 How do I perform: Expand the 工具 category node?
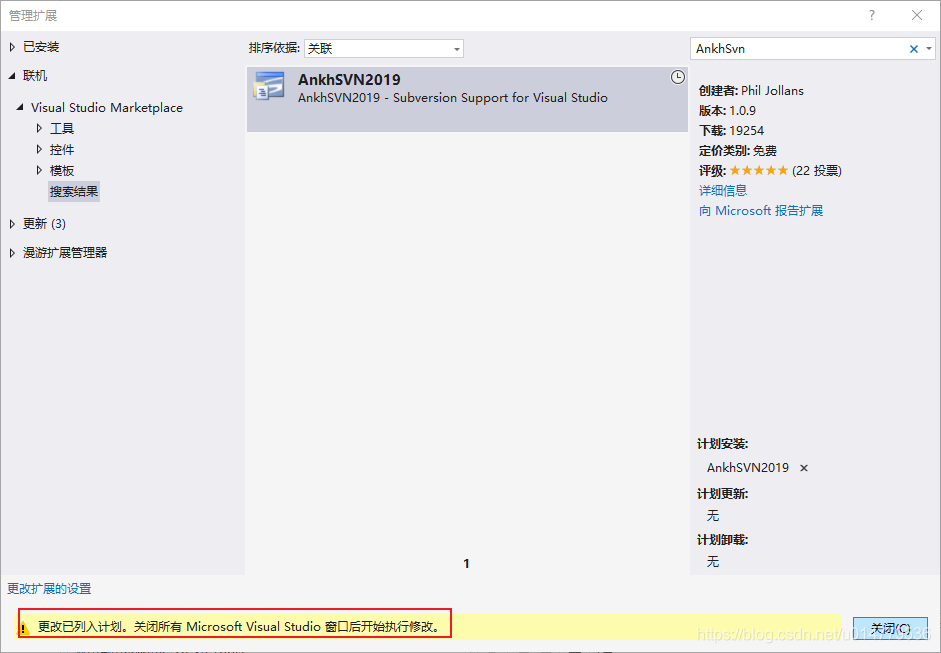(x=38, y=128)
